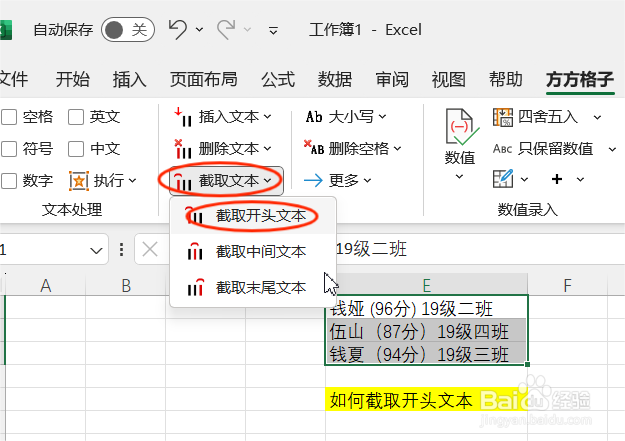
Task: Click the 删除空格 AB icon
Action: pyautogui.click(x=314, y=147)
